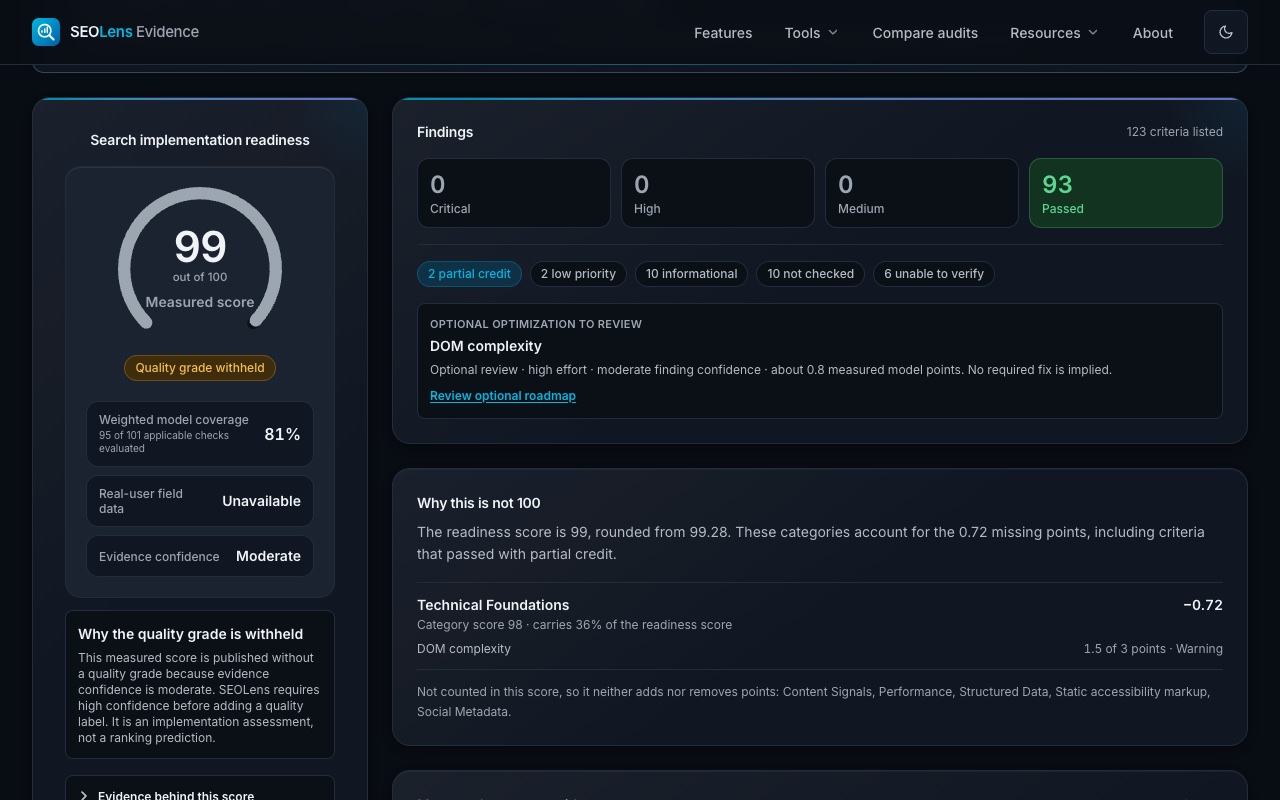Click the SEOLens magnifier logo icon

click(x=46, y=32)
